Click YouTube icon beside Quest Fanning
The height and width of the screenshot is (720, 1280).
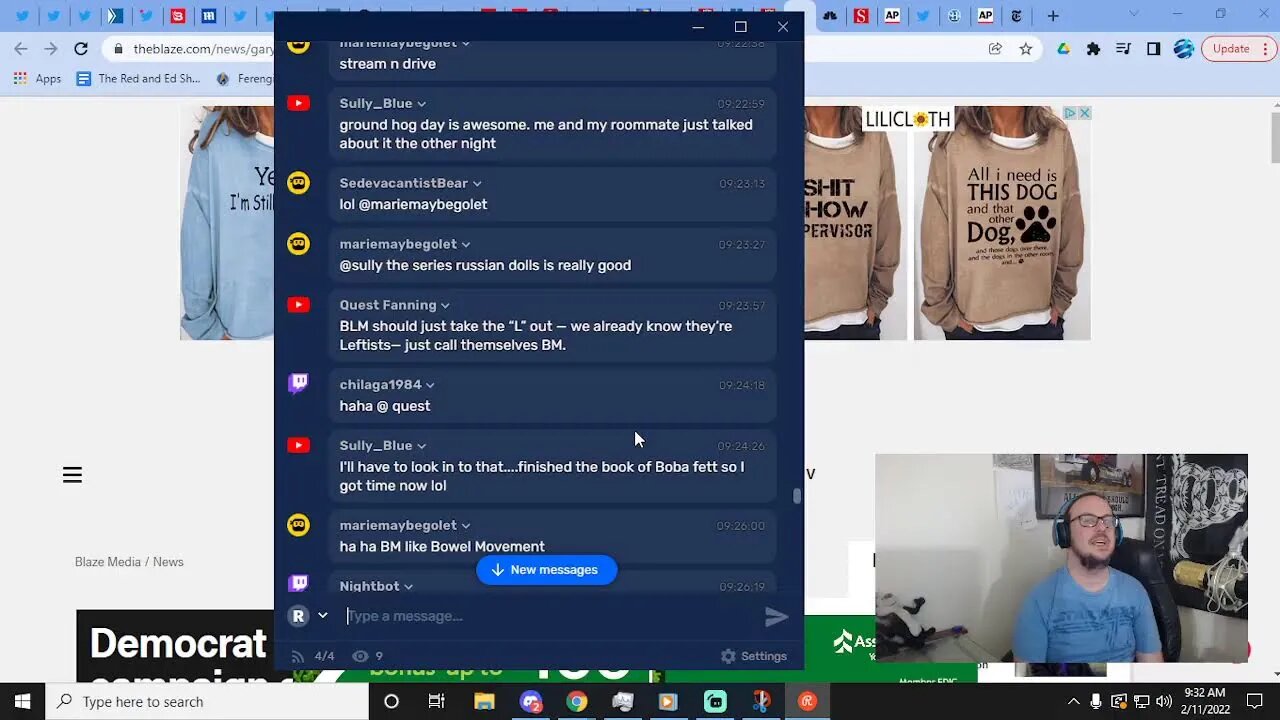[298, 304]
